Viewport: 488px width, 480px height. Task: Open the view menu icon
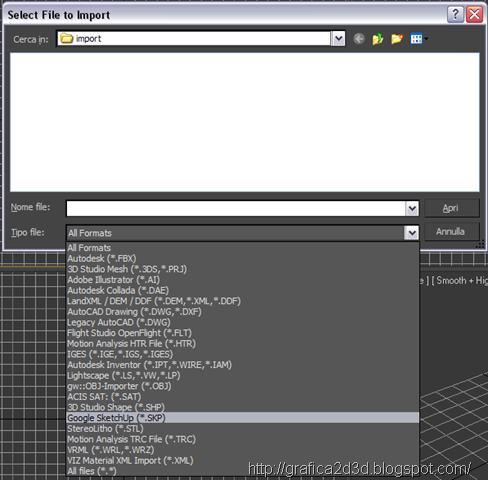point(419,39)
